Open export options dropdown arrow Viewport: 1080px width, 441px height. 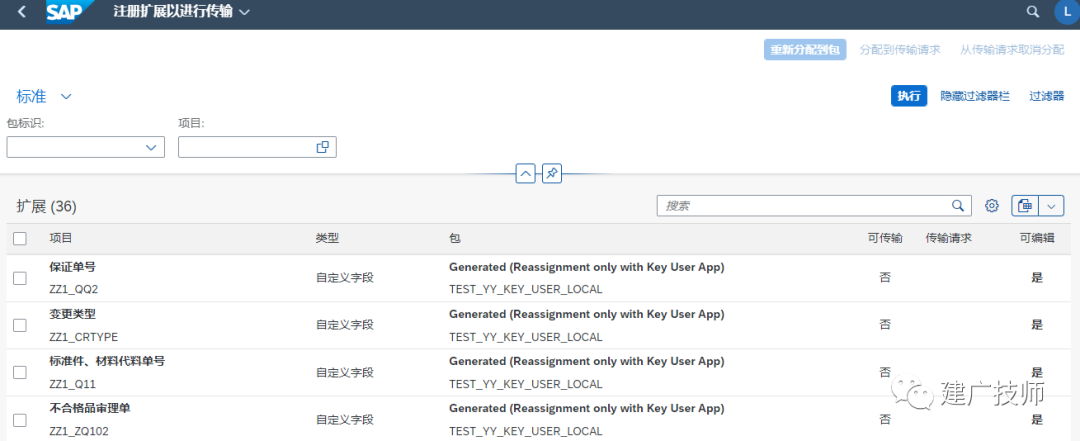pyautogui.click(x=1051, y=205)
